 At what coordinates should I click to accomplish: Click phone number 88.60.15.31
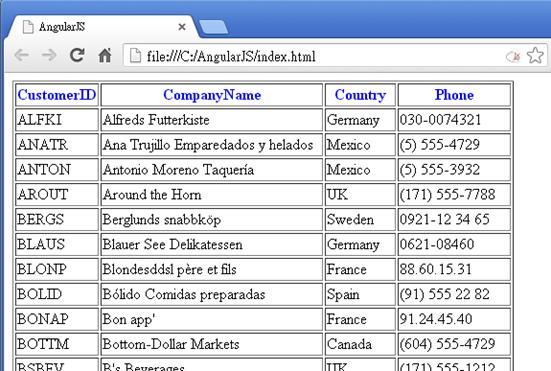tap(454, 269)
